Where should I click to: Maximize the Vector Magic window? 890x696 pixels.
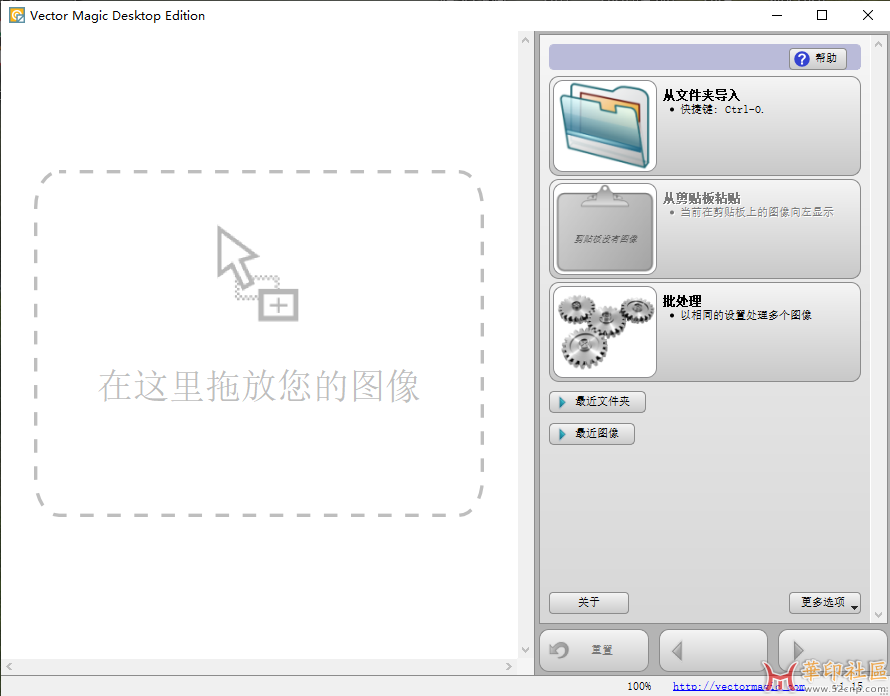[x=822, y=15]
